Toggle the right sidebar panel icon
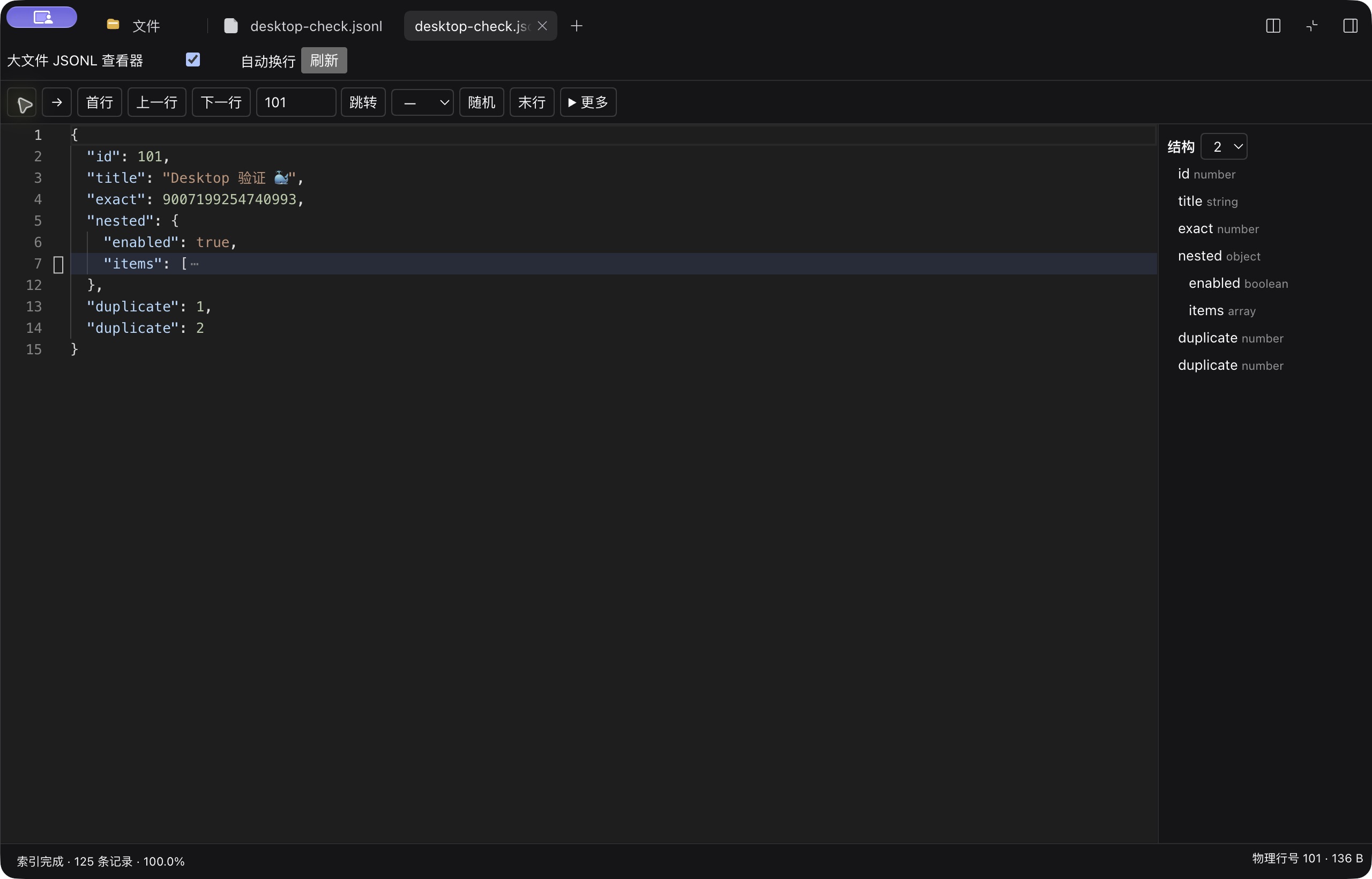 click(x=1351, y=26)
